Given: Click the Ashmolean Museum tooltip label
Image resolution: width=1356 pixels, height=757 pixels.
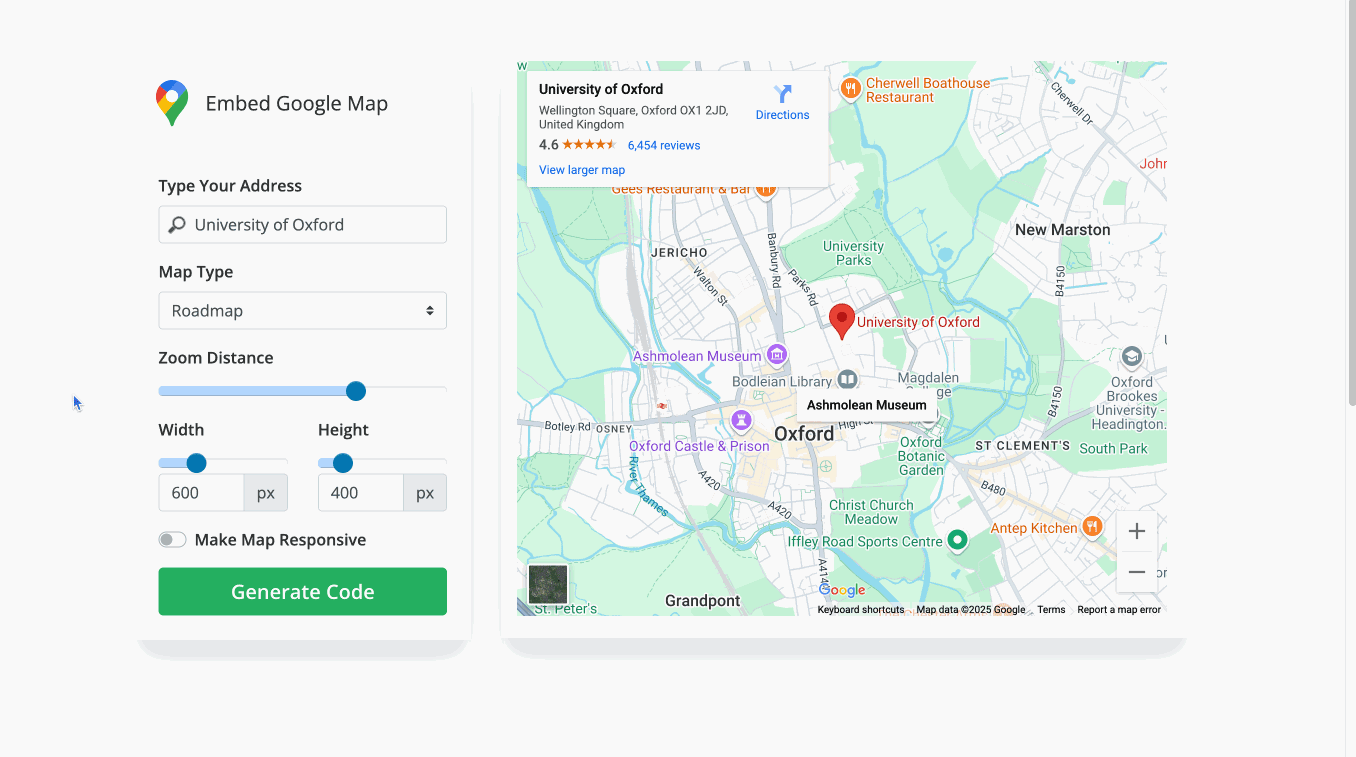Looking at the screenshot, I should coord(866,405).
